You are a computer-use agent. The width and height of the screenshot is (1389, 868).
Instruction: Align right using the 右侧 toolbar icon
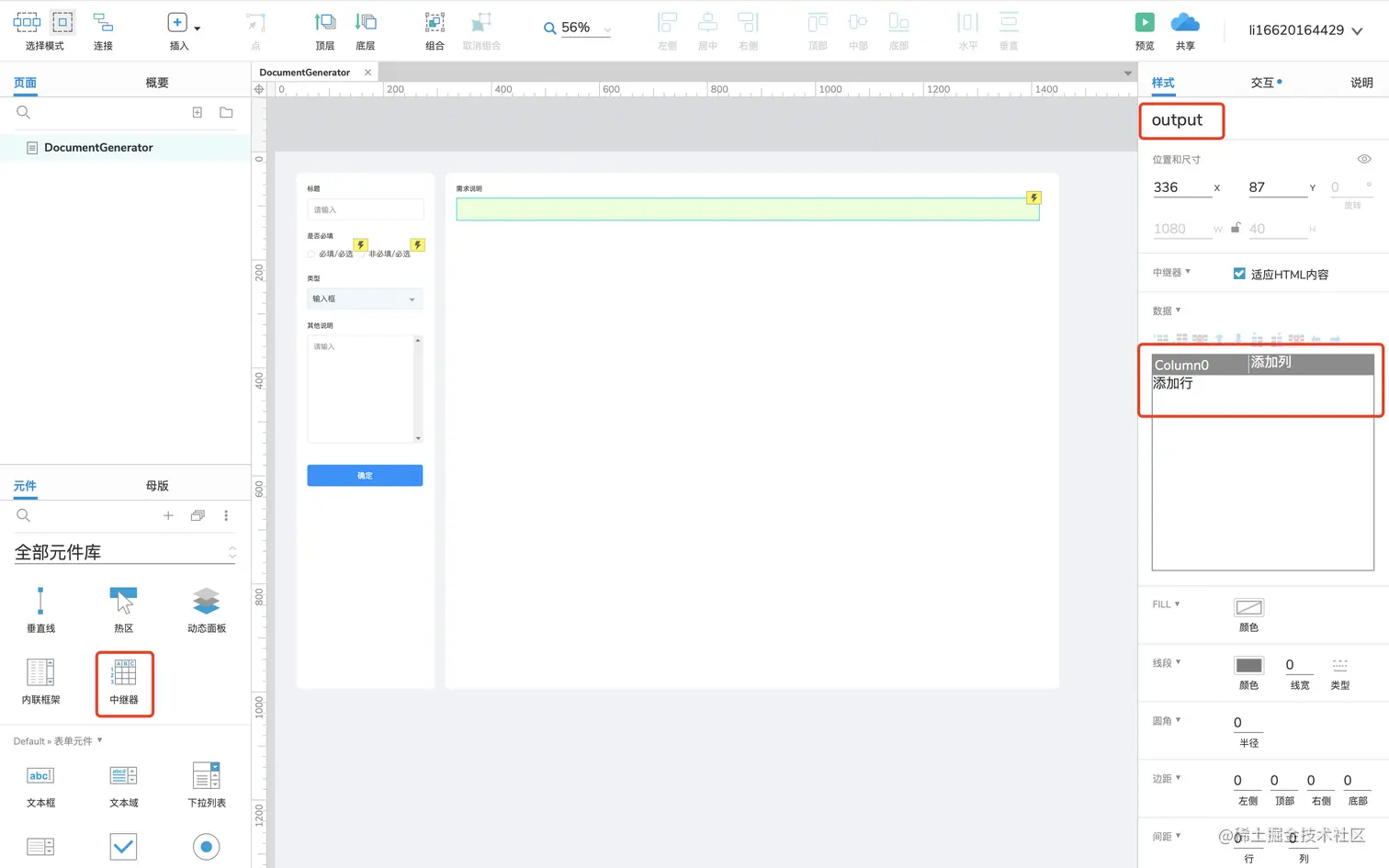749,22
